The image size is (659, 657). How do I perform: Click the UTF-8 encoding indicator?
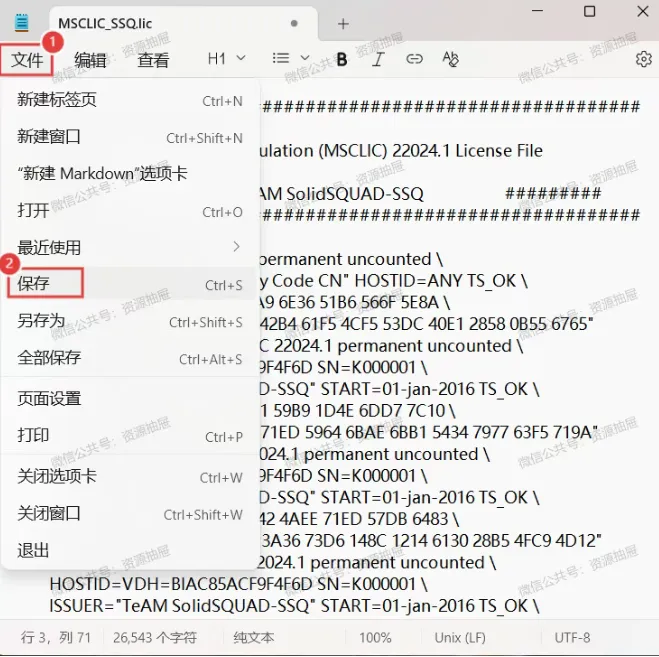click(572, 638)
